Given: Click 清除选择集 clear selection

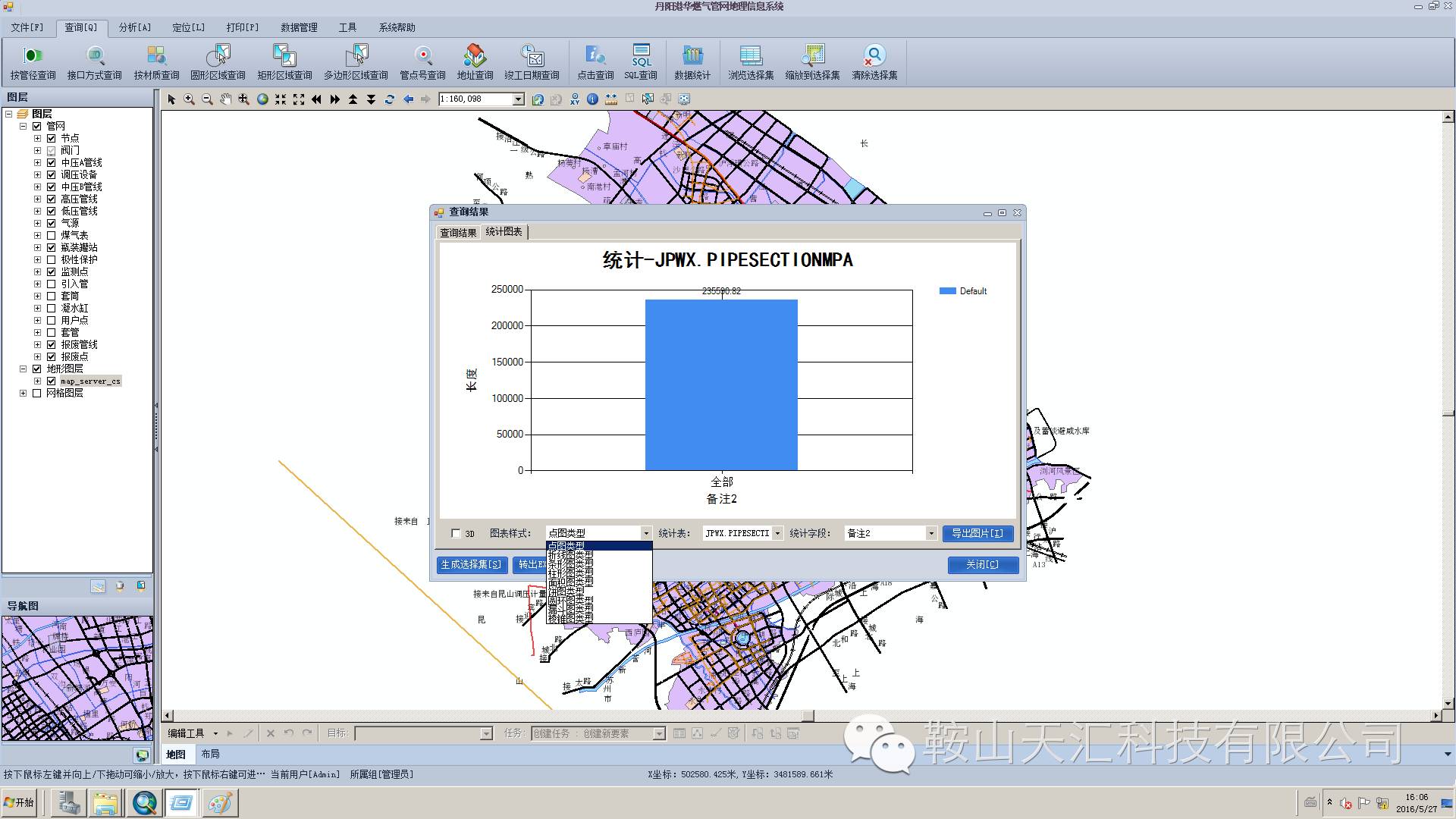Looking at the screenshot, I should (874, 62).
